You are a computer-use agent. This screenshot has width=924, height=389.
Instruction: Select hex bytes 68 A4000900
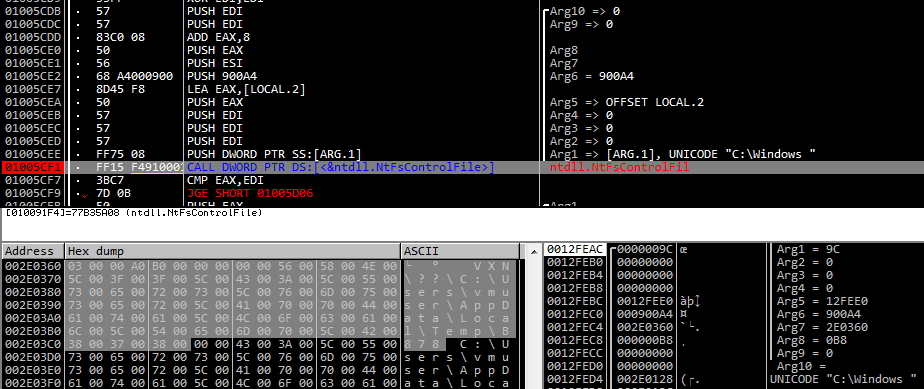(134, 76)
